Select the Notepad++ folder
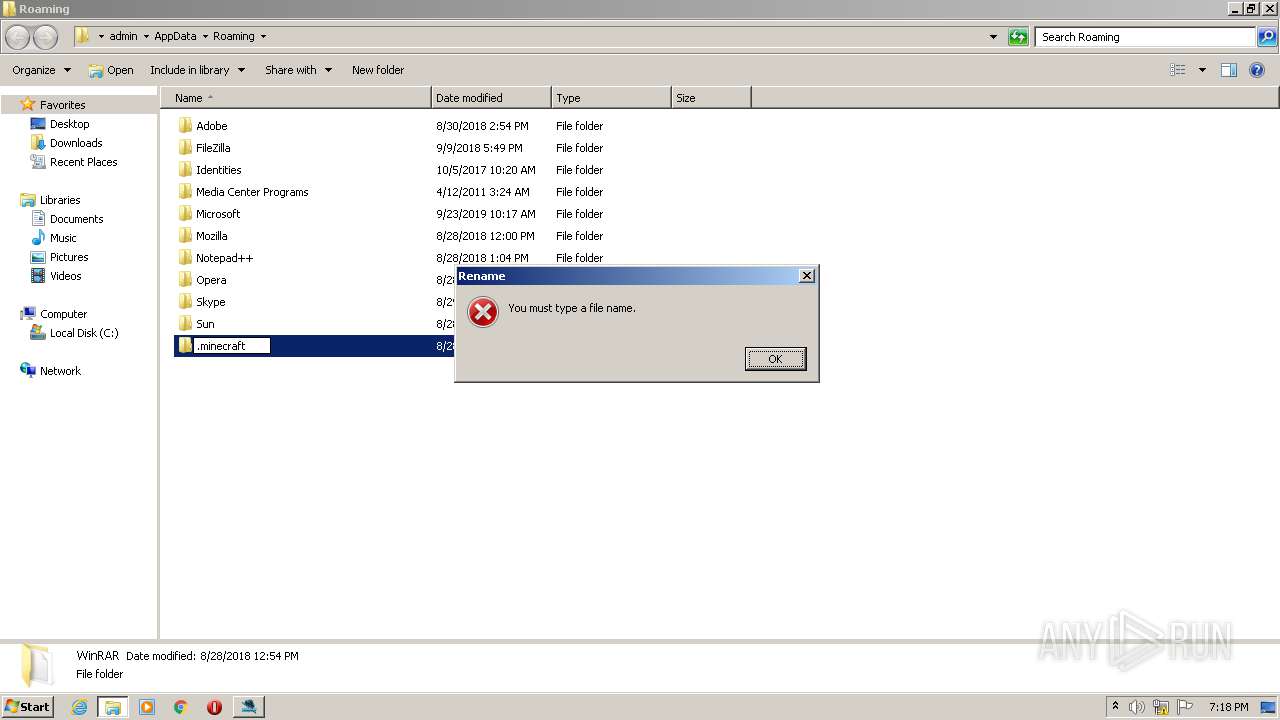The height and width of the screenshot is (720, 1280). [224, 258]
